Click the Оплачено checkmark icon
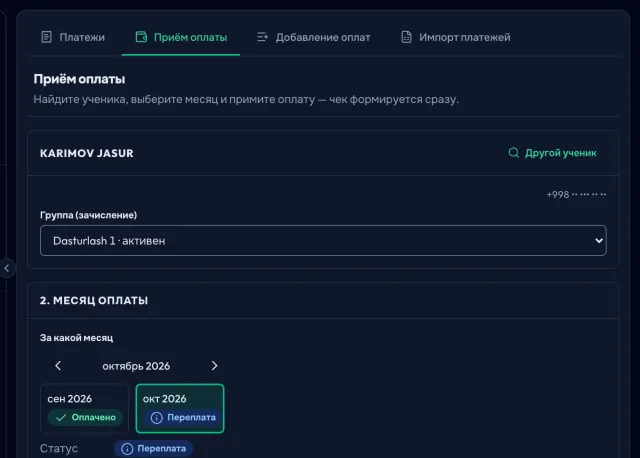 [61, 418]
